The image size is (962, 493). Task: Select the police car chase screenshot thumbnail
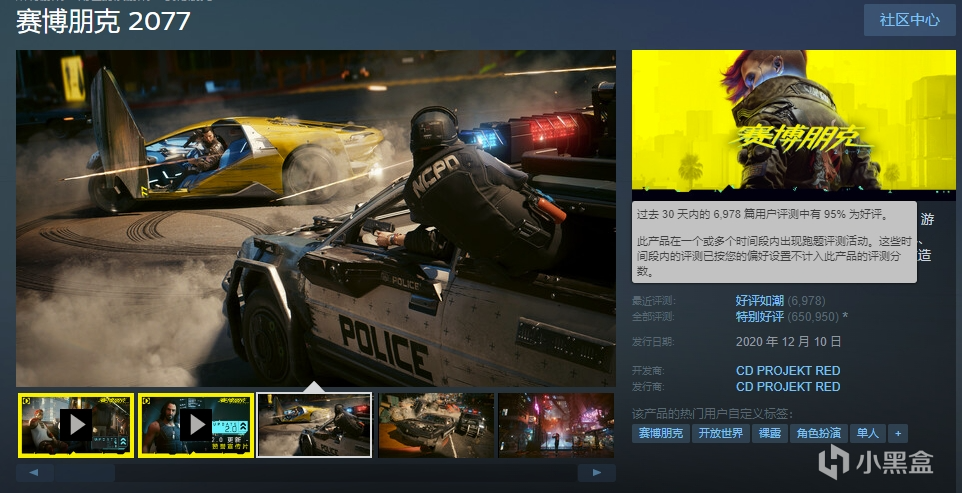314,425
